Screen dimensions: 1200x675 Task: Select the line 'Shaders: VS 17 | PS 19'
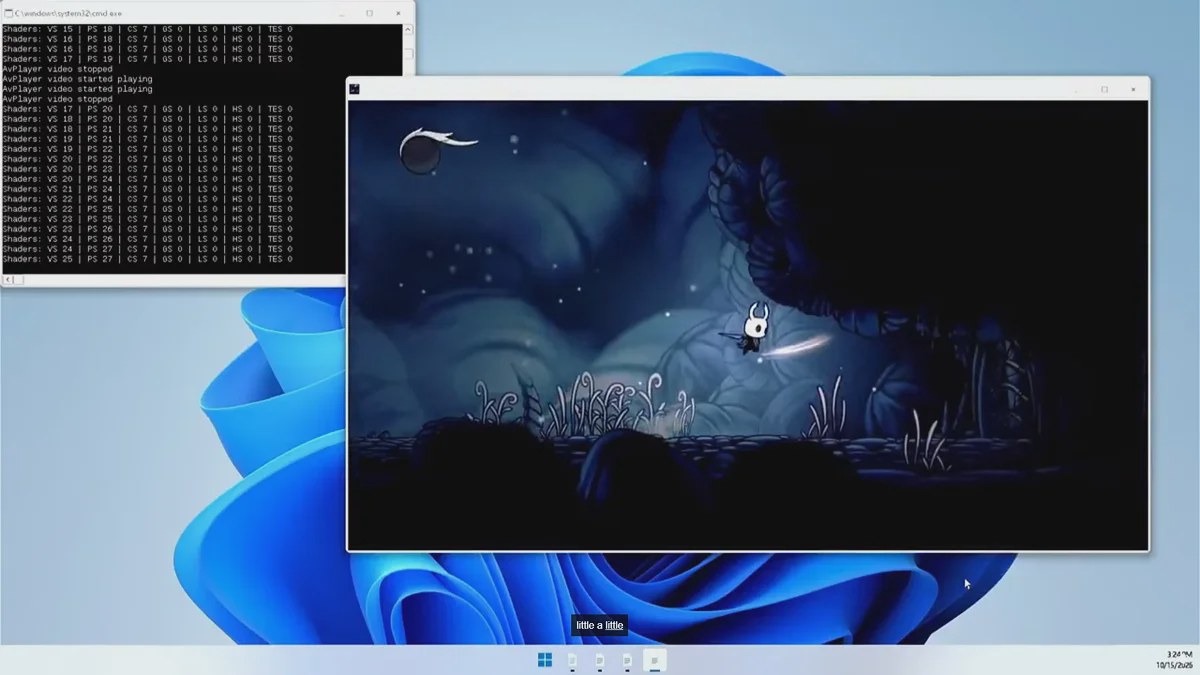click(x=148, y=59)
